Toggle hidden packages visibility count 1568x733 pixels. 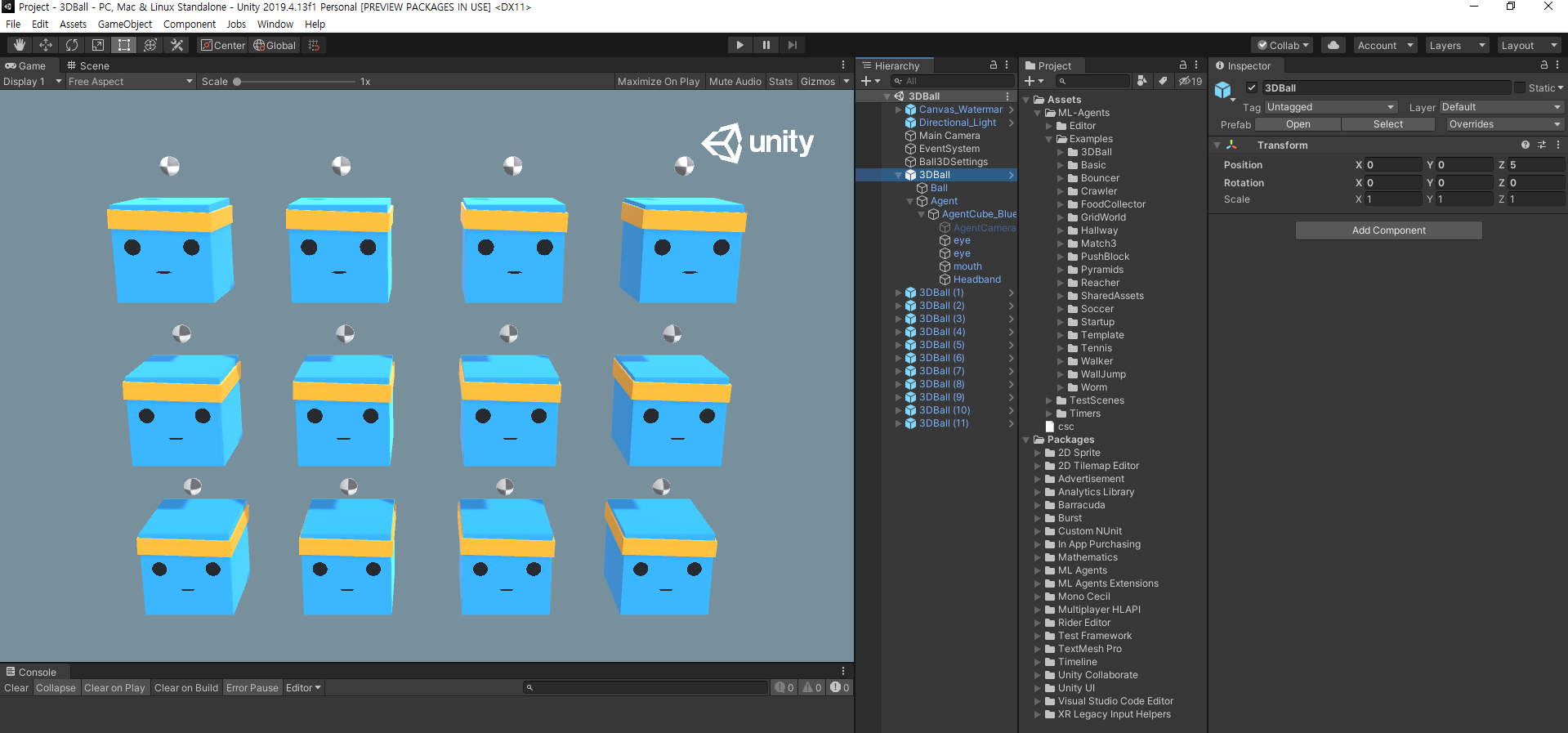(1191, 81)
